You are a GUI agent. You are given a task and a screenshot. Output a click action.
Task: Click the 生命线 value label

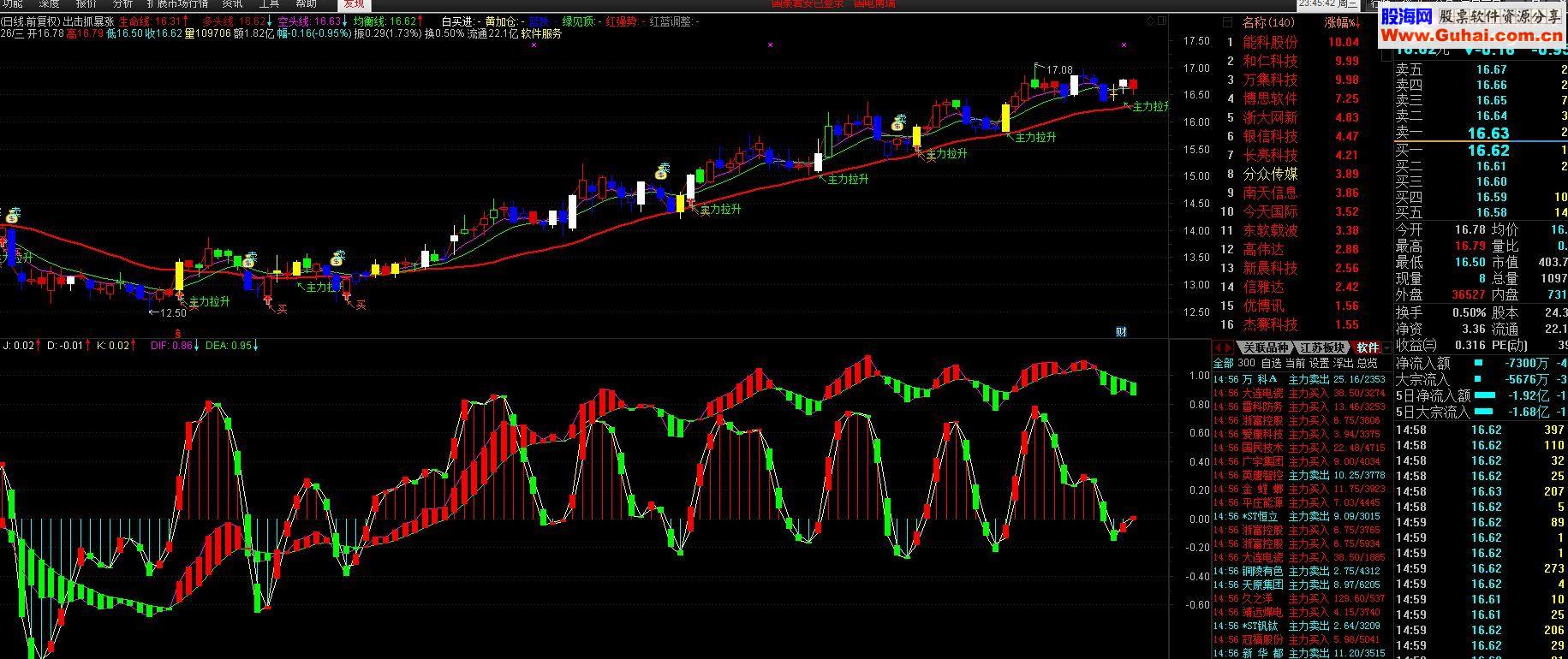154,21
